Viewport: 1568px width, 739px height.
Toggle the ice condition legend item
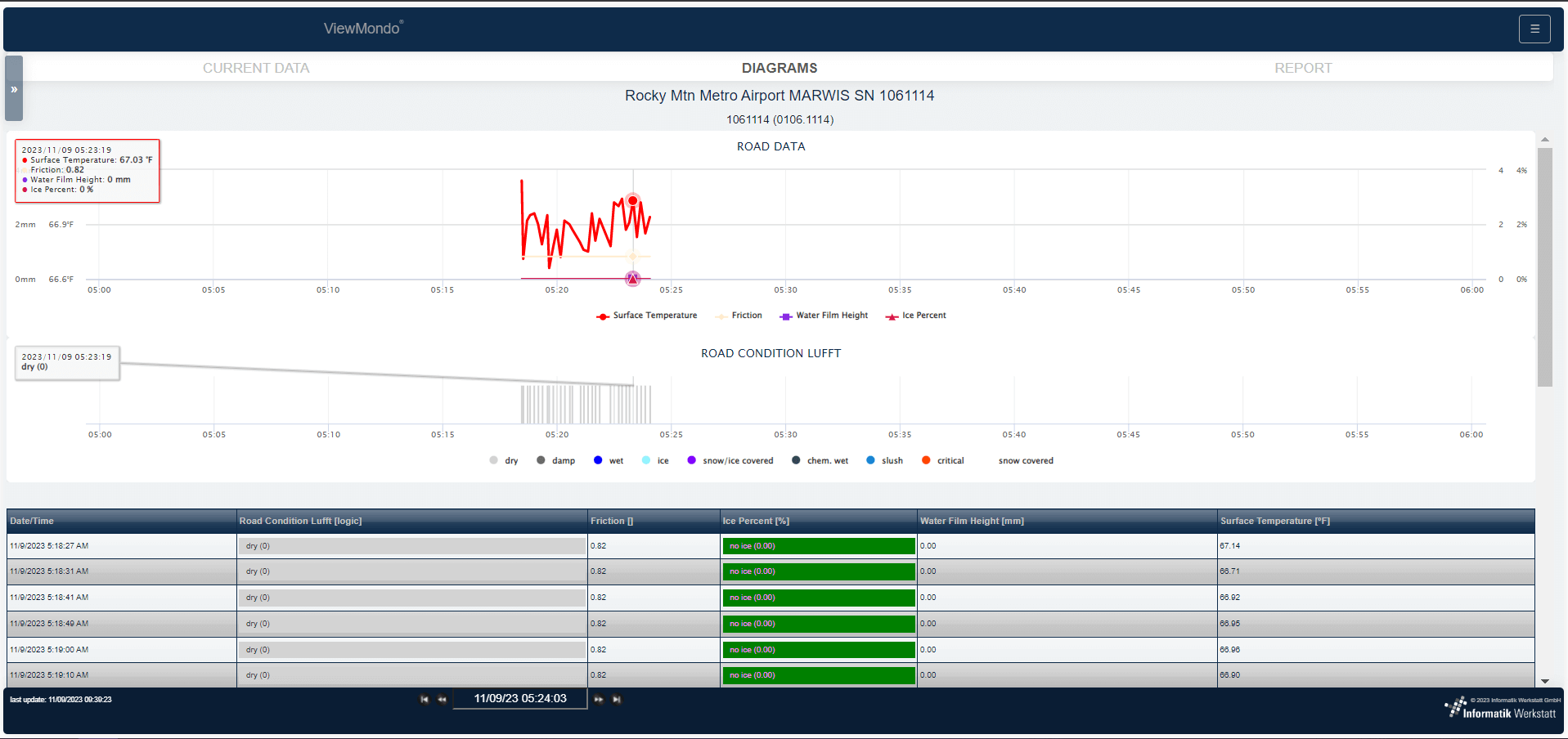tap(655, 461)
